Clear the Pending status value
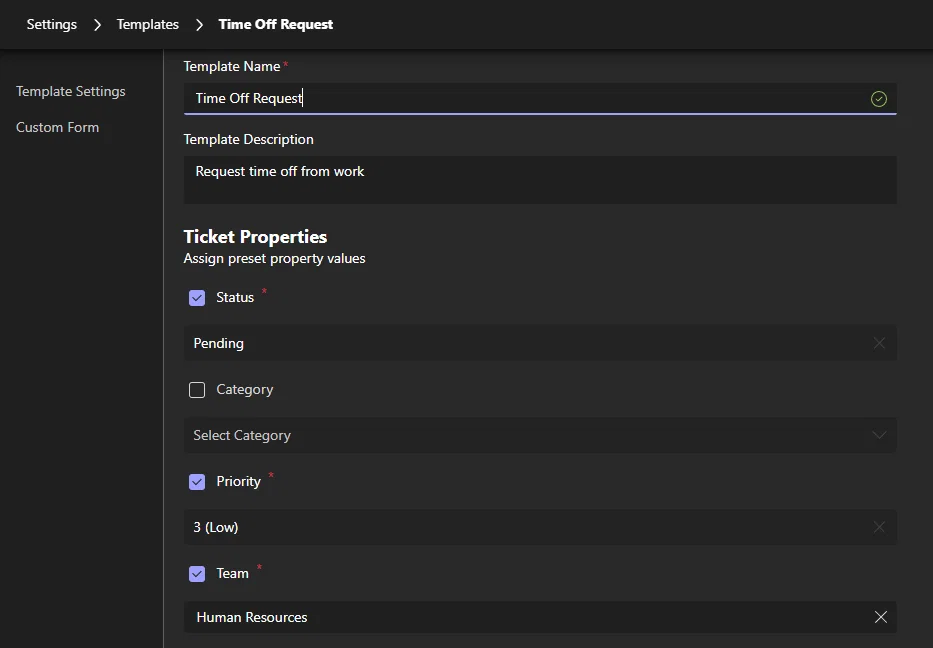The height and width of the screenshot is (648, 933). 879,343
